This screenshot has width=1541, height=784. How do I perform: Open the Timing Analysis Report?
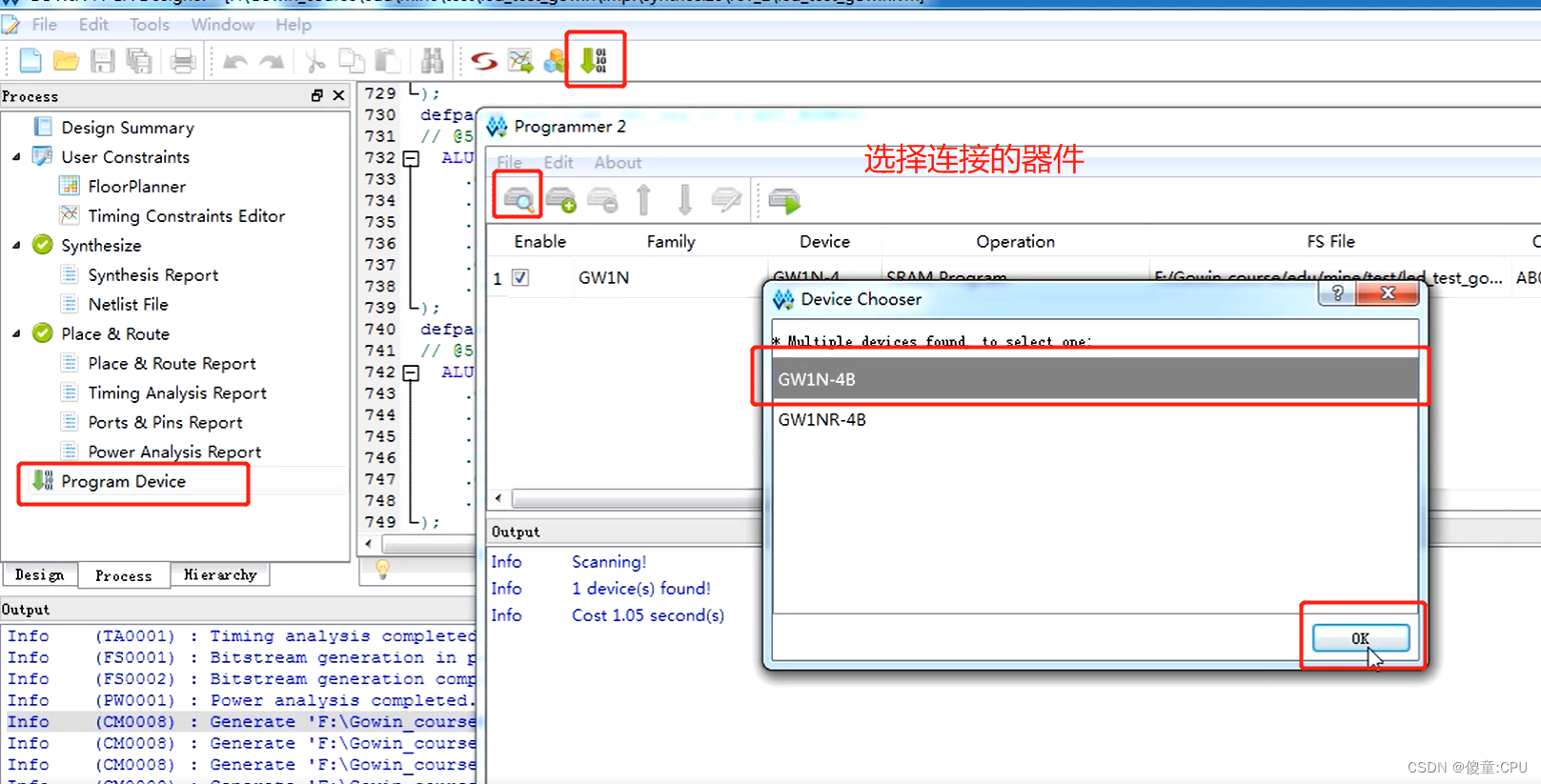(177, 392)
